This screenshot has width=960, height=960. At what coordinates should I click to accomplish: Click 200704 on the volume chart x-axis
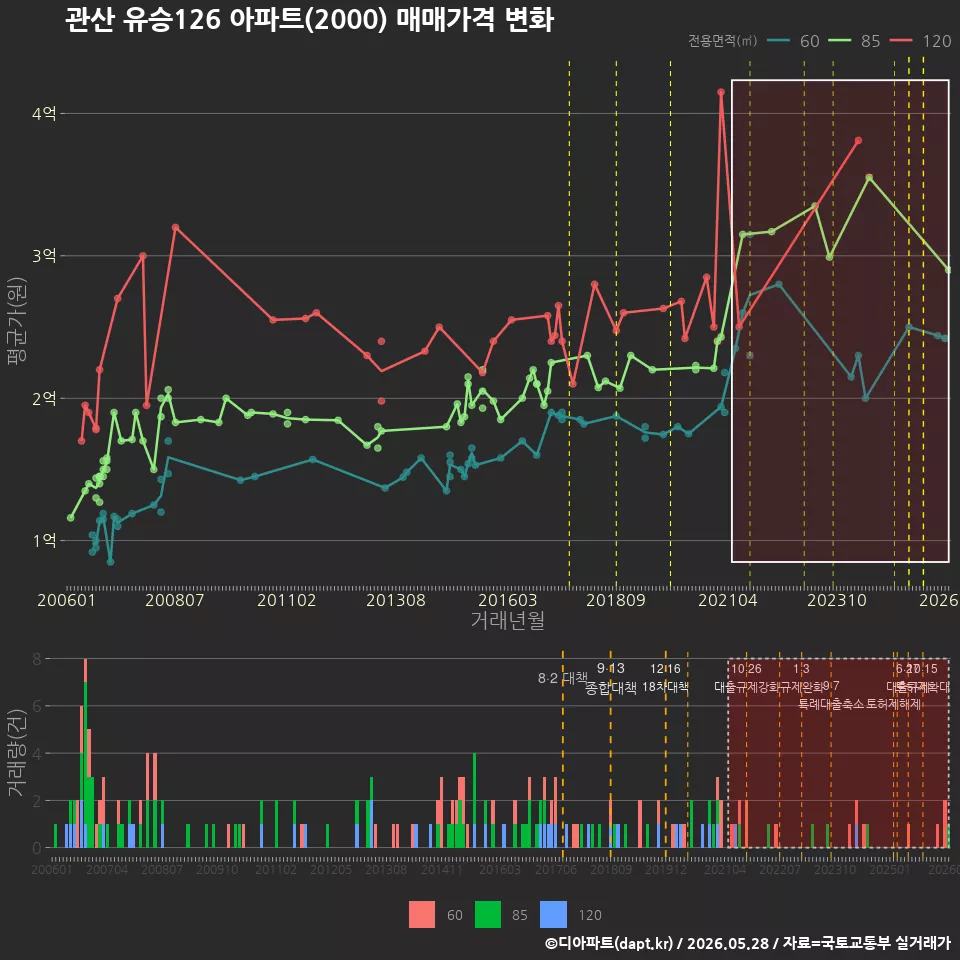point(107,869)
